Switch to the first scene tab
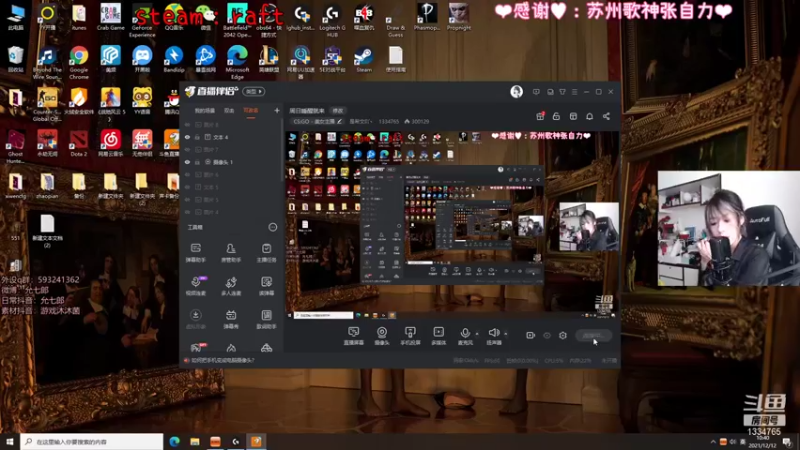Viewport: 800px width, 450px height. 205,111
